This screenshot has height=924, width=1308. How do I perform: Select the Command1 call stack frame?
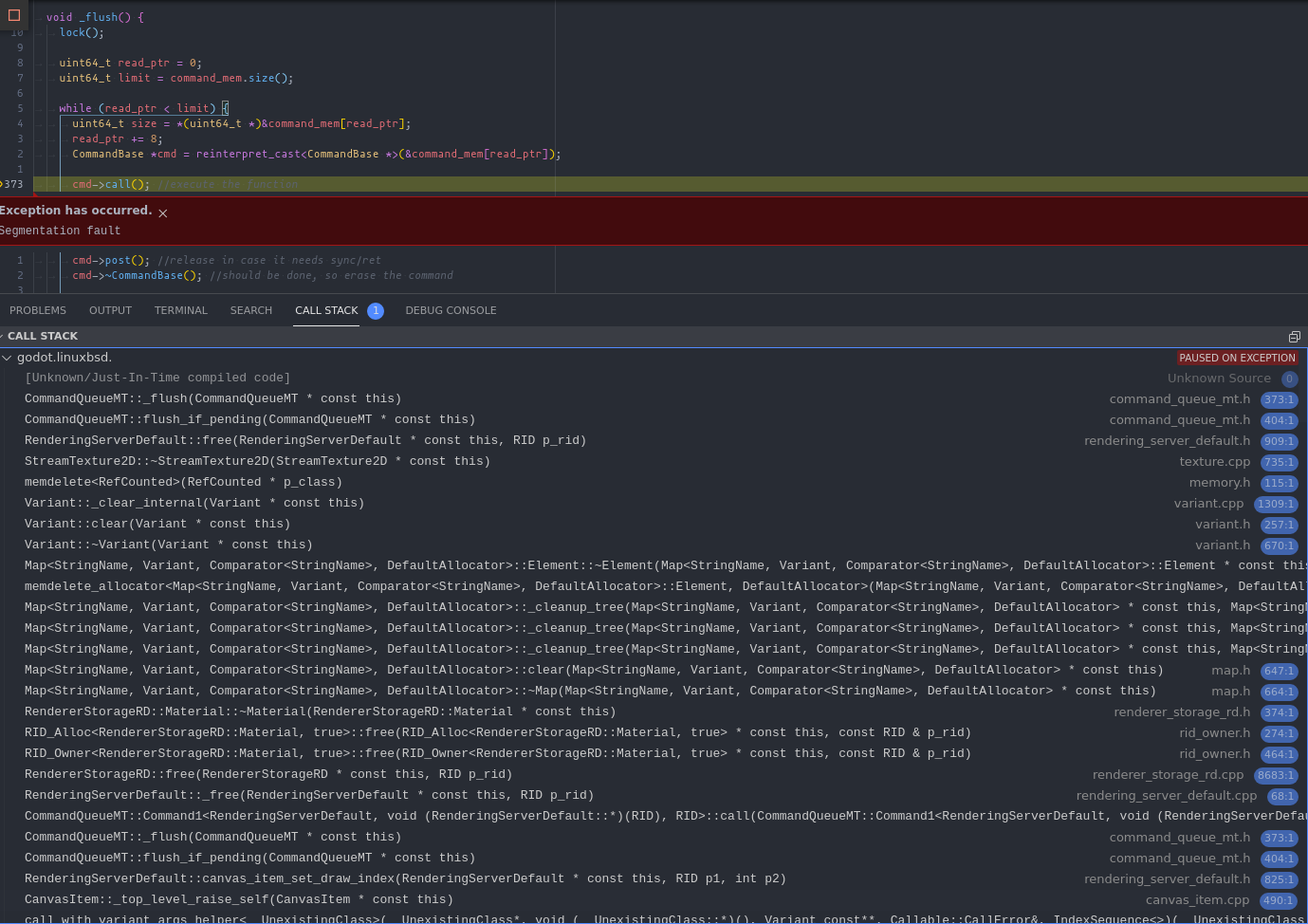click(x=654, y=817)
